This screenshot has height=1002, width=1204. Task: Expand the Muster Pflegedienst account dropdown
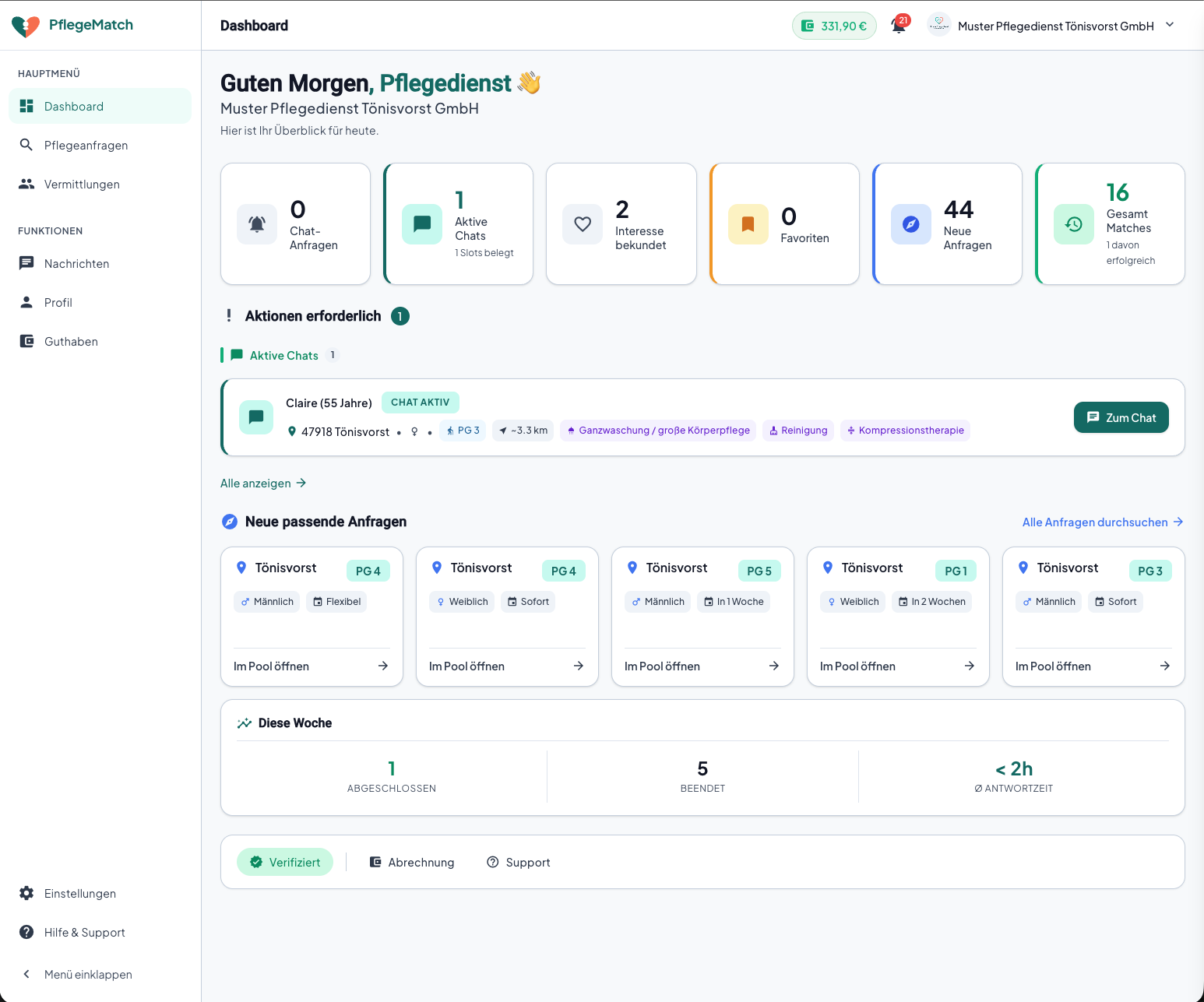[x=1169, y=25]
